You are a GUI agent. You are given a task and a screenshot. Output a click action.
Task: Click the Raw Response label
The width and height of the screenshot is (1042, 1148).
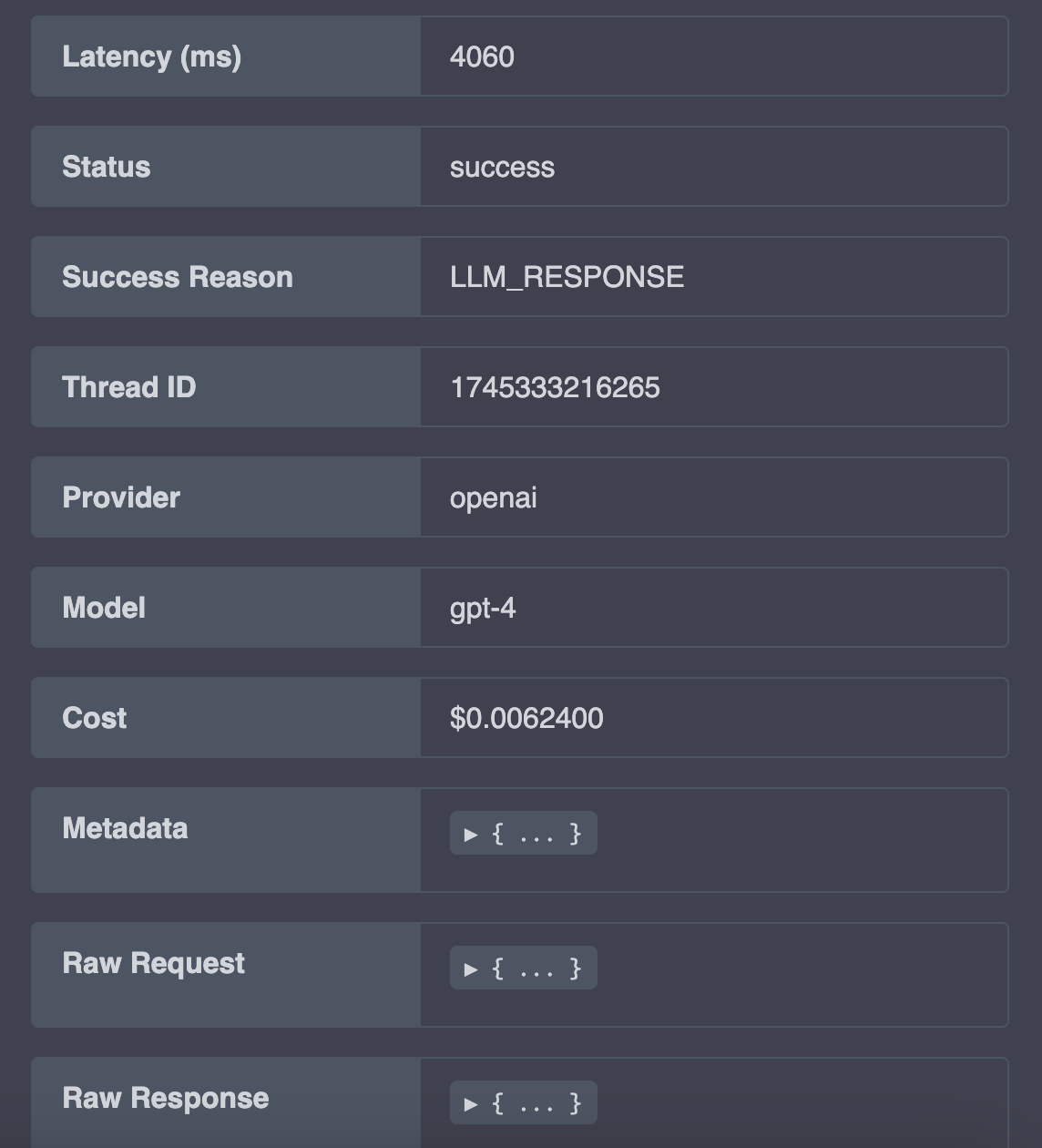point(166,1098)
